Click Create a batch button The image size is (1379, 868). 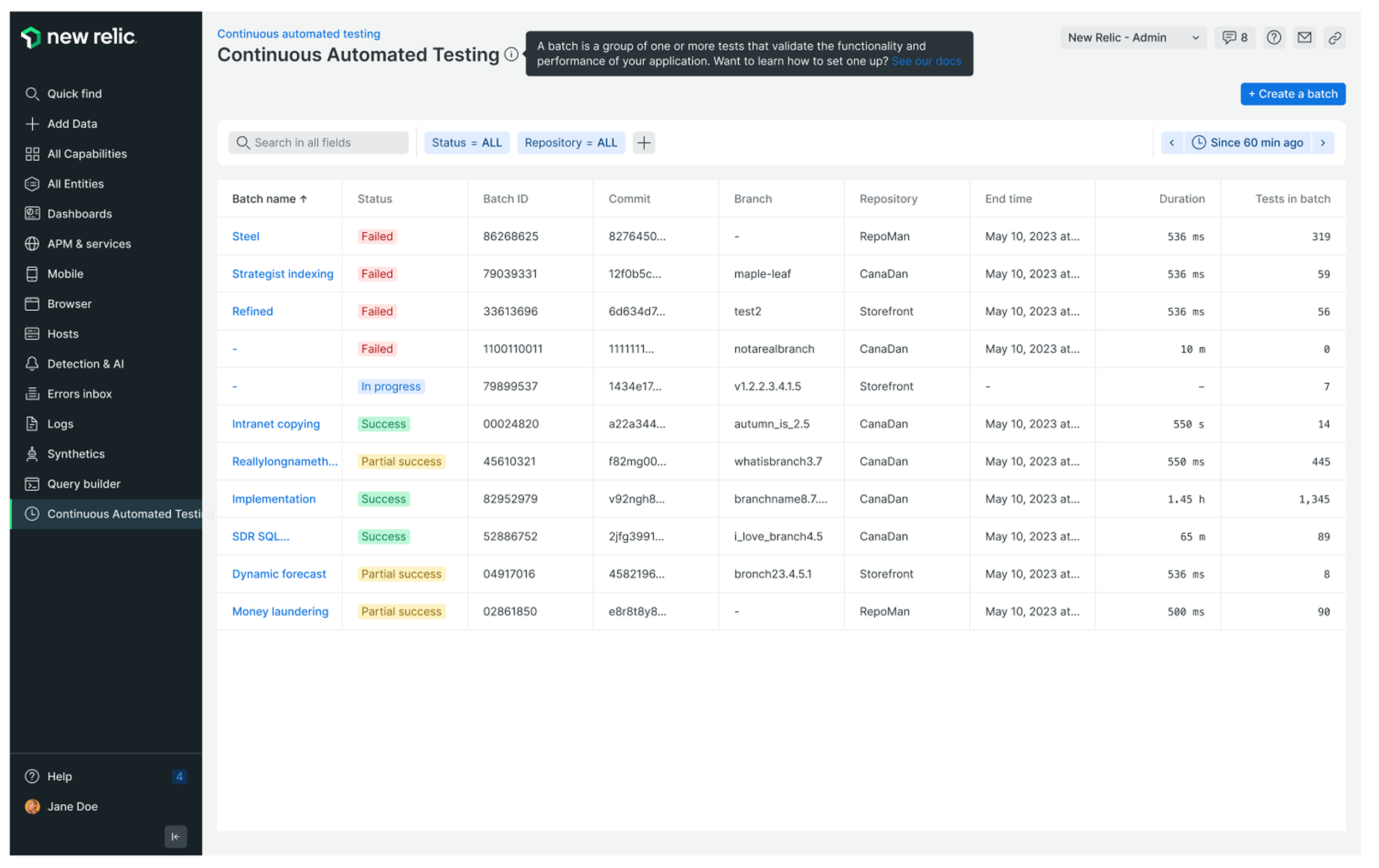pos(1293,94)
